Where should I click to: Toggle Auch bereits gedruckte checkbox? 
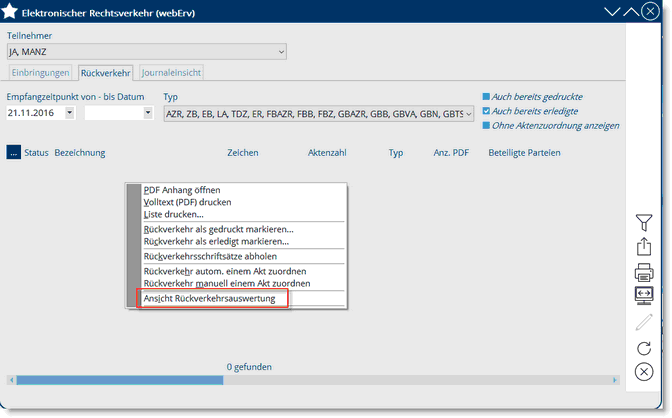486,96
